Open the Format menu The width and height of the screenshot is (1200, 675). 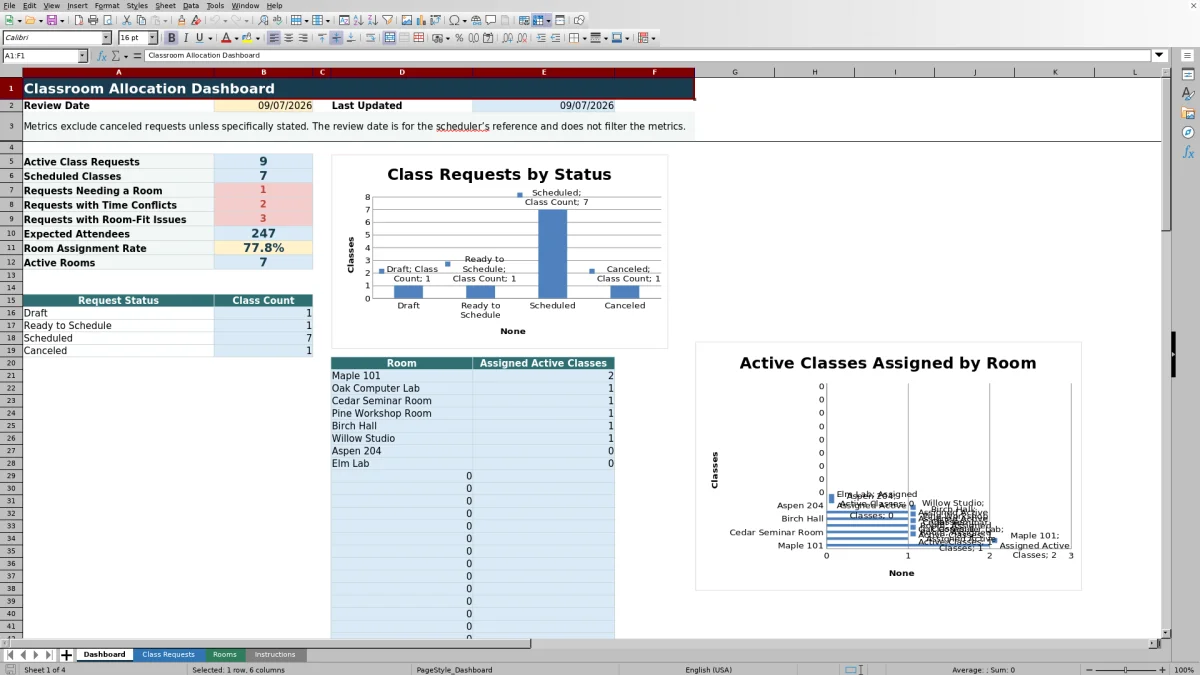pyautogui.click(x=107, y=6)
